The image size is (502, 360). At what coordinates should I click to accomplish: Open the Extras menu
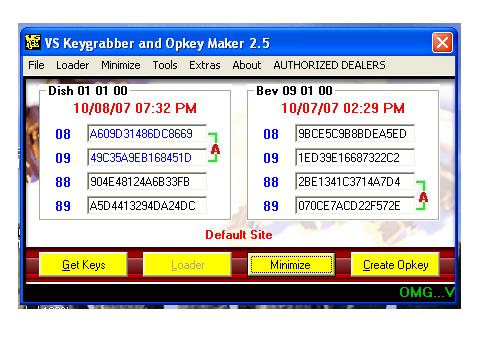(205, 65)
